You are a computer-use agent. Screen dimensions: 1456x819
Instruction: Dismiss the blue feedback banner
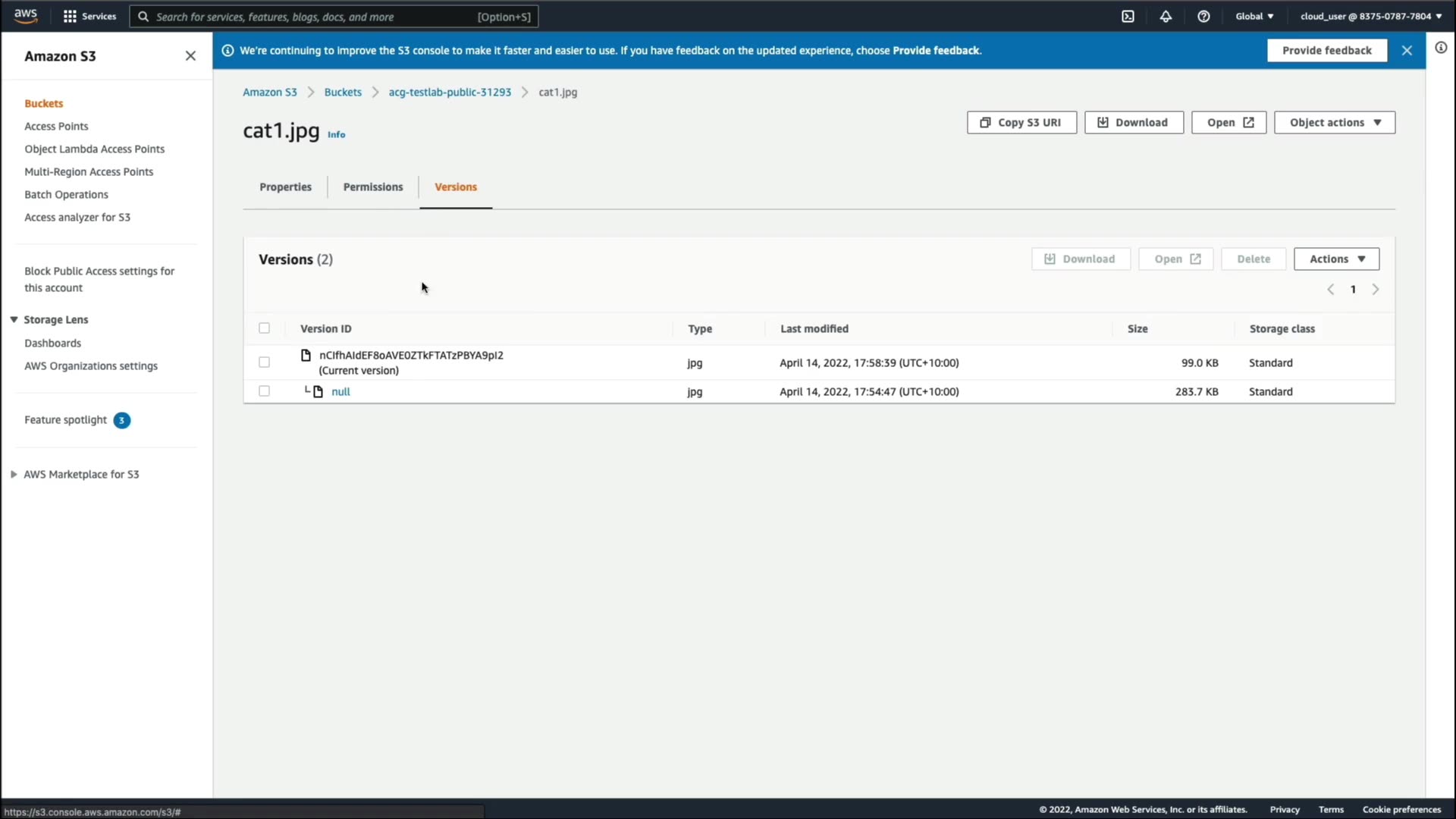point(1407,51)
